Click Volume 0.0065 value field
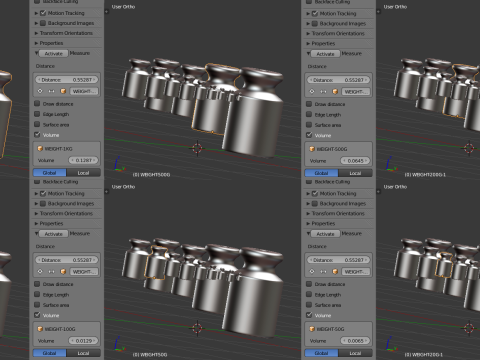 click(355, 341)
